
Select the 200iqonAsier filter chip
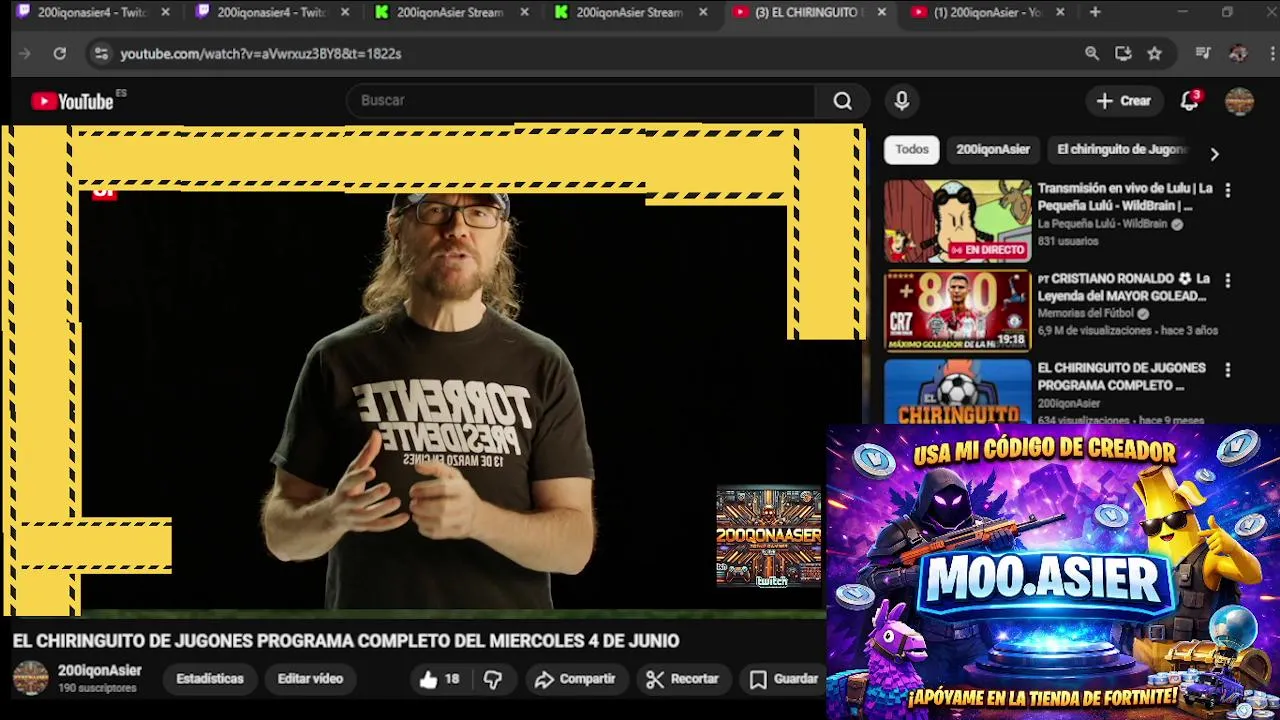click(x=993, y=150)
